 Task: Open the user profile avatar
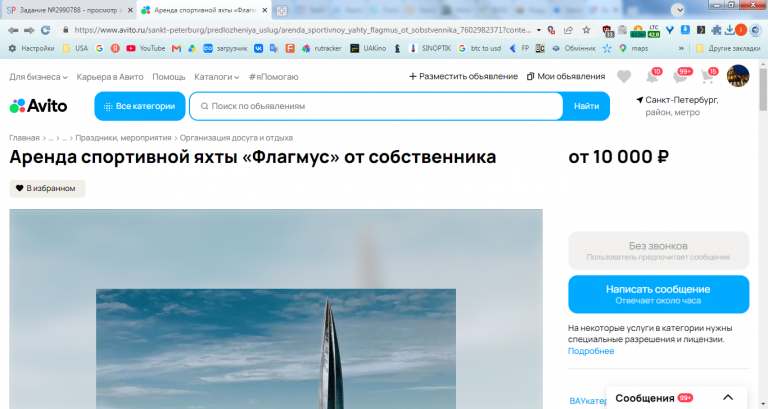[x=738, y=76]
